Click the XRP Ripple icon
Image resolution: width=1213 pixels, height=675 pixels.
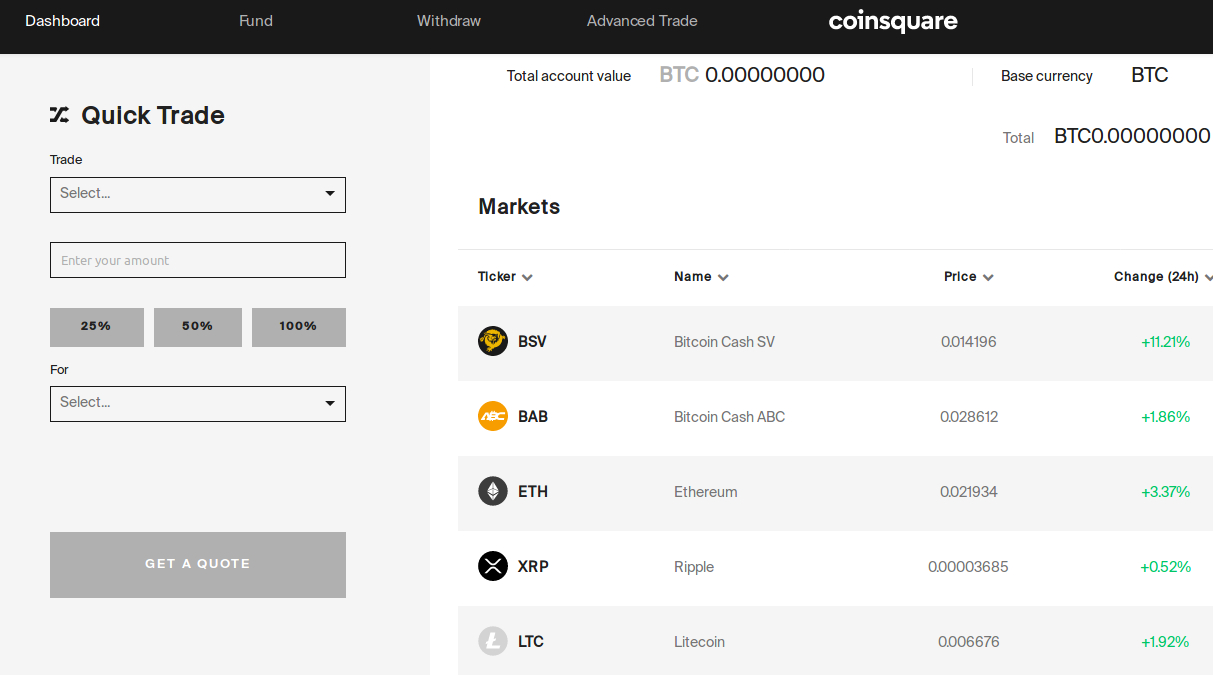[493, 566]
